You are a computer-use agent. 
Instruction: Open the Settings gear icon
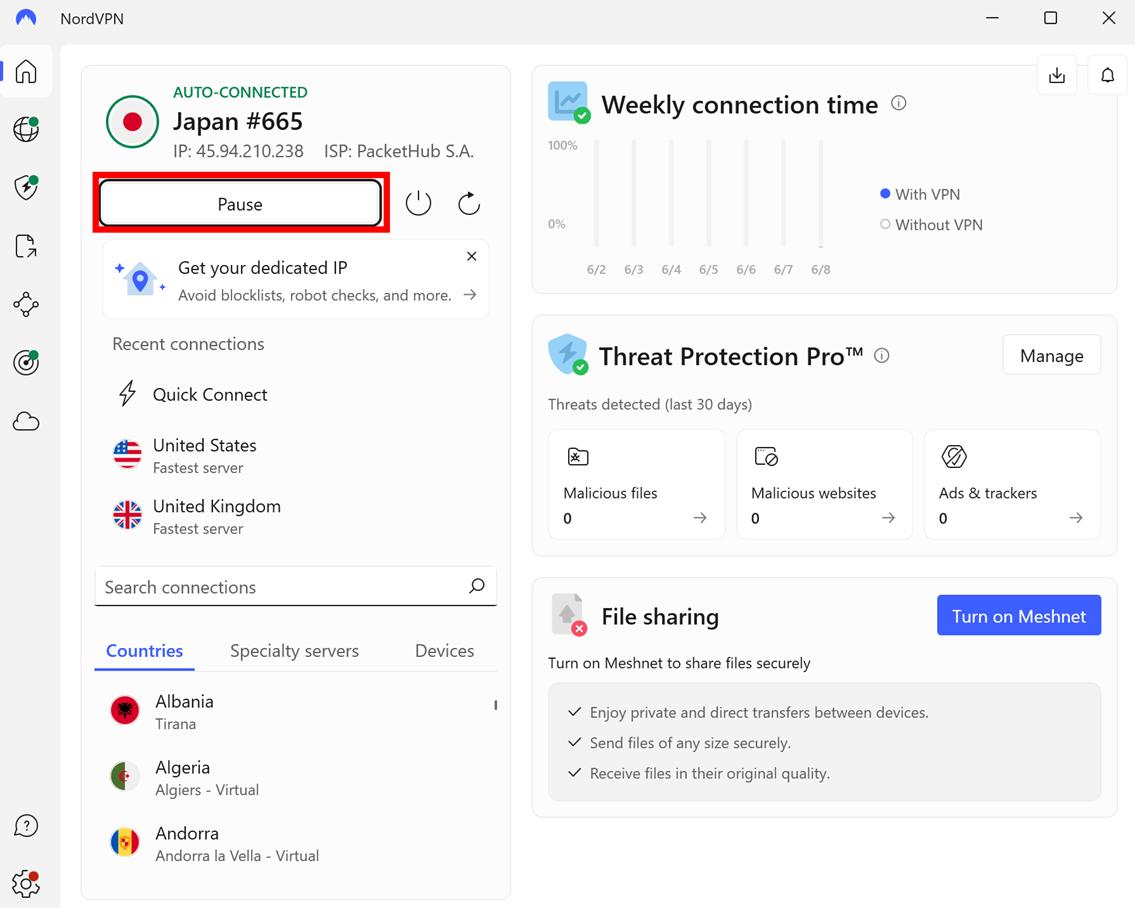(26, 883)
